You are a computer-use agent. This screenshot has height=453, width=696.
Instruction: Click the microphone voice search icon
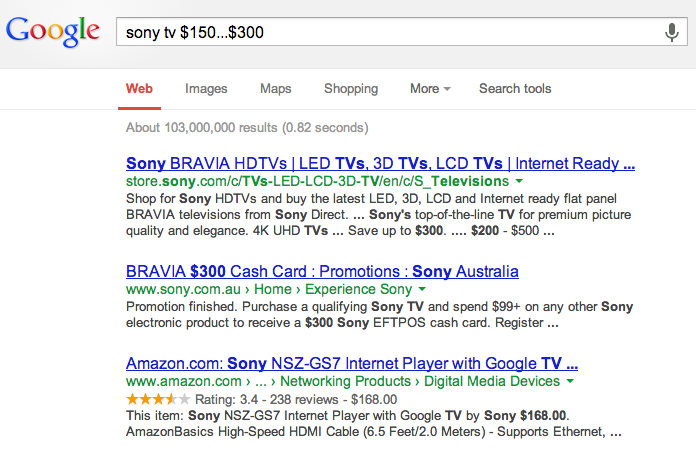(672, 32)
